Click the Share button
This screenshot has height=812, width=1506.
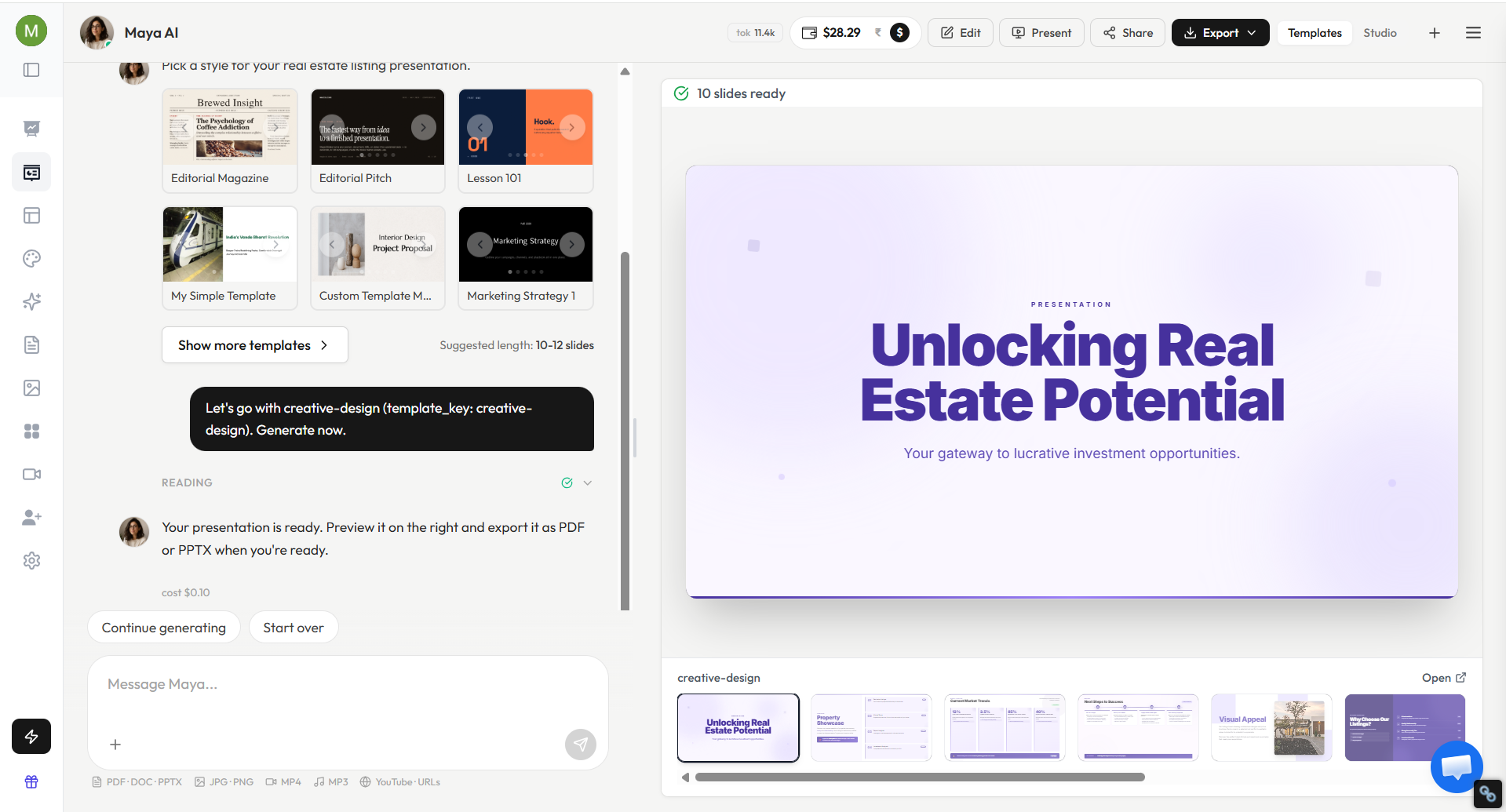point(1128,33)
